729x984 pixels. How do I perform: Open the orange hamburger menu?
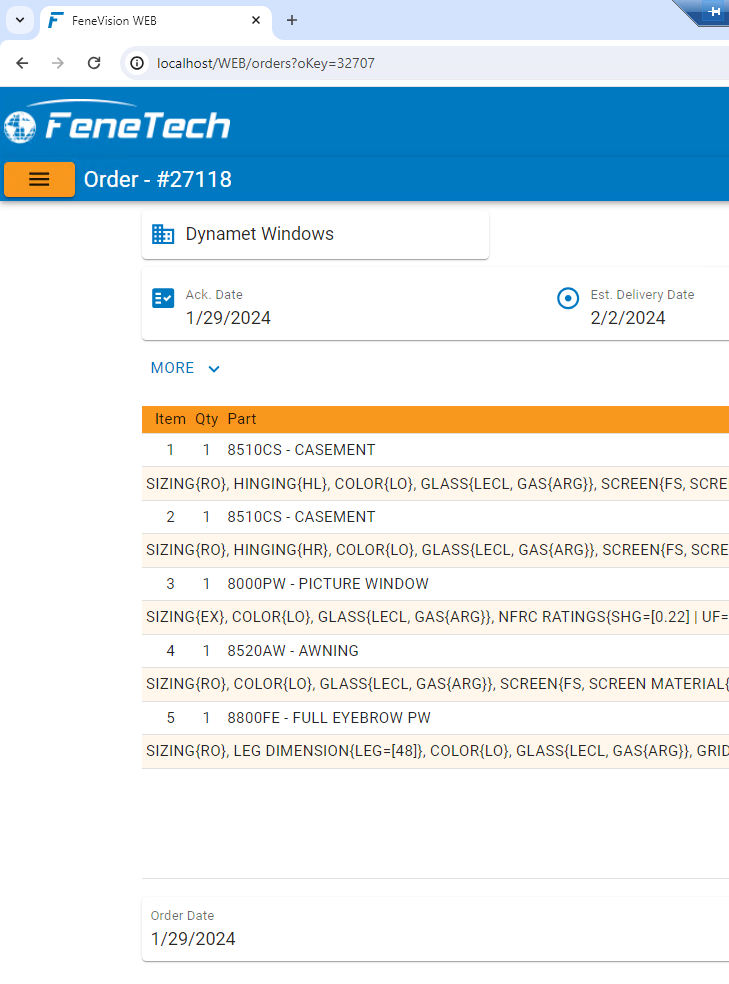(39, 179)
